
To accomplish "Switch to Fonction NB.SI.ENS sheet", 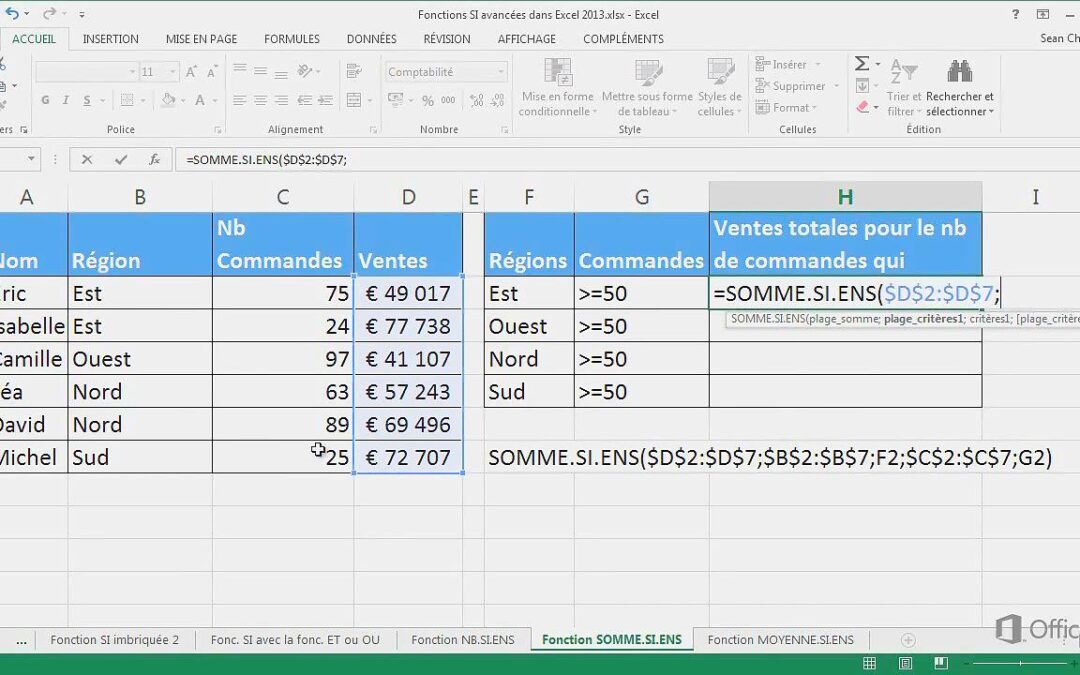I will [463, 640].
